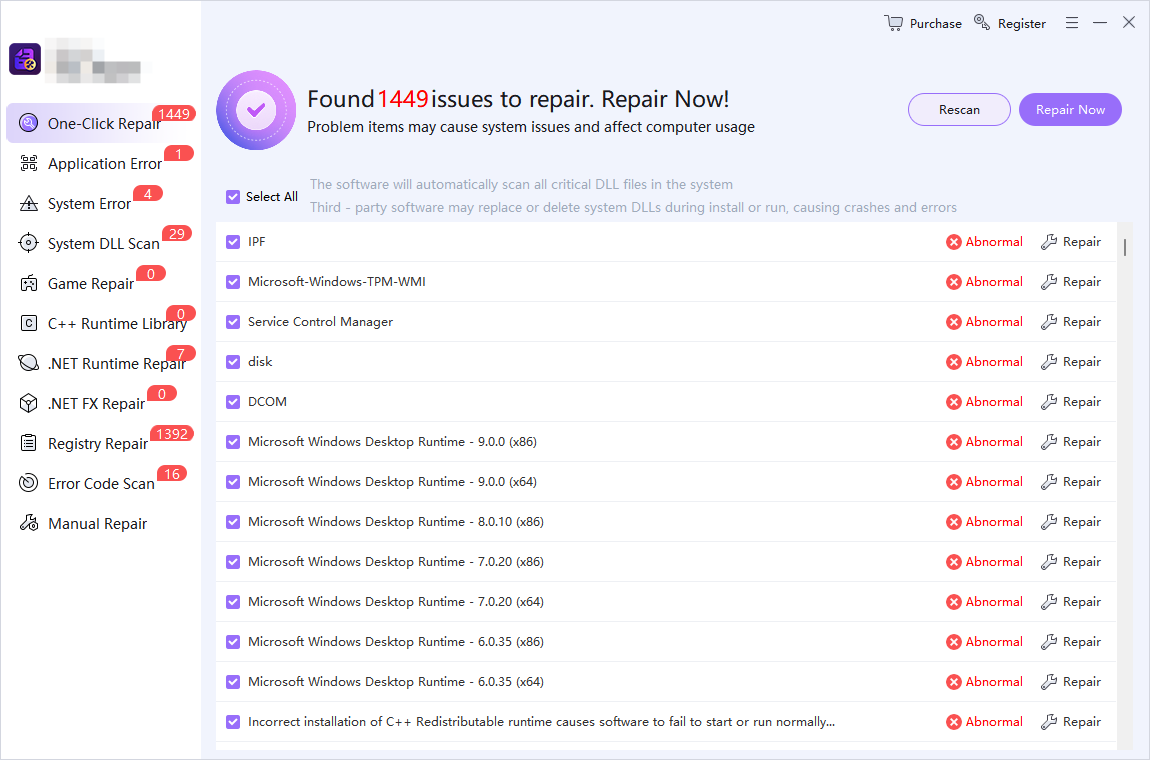Click the Rescan button
The image size is (1150, 760).
coord(959,110)
